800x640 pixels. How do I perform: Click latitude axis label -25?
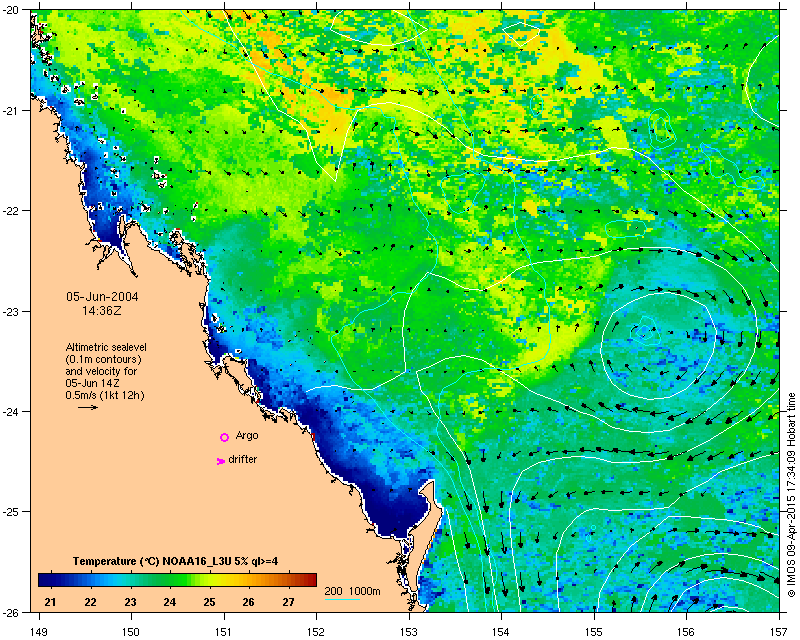pos(10,512)
